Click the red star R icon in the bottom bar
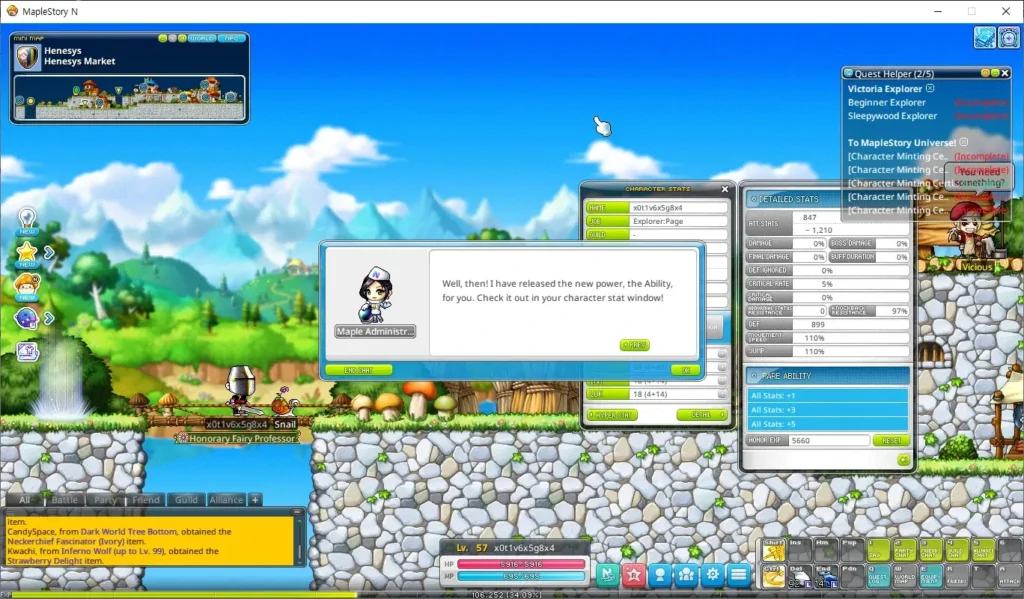 tap(634, 574)
